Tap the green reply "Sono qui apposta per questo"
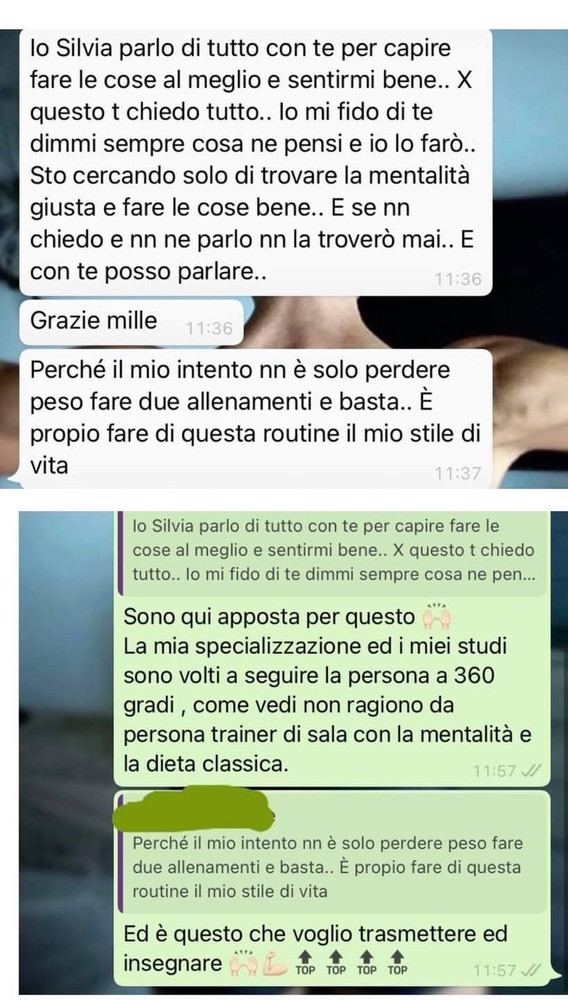The width and height of the screenshot is (568, 1000). 331,689
